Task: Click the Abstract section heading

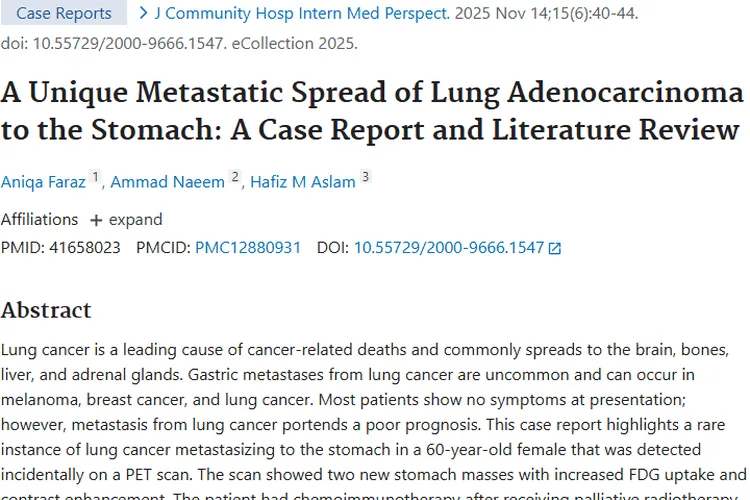Action: tap(46, 310)
